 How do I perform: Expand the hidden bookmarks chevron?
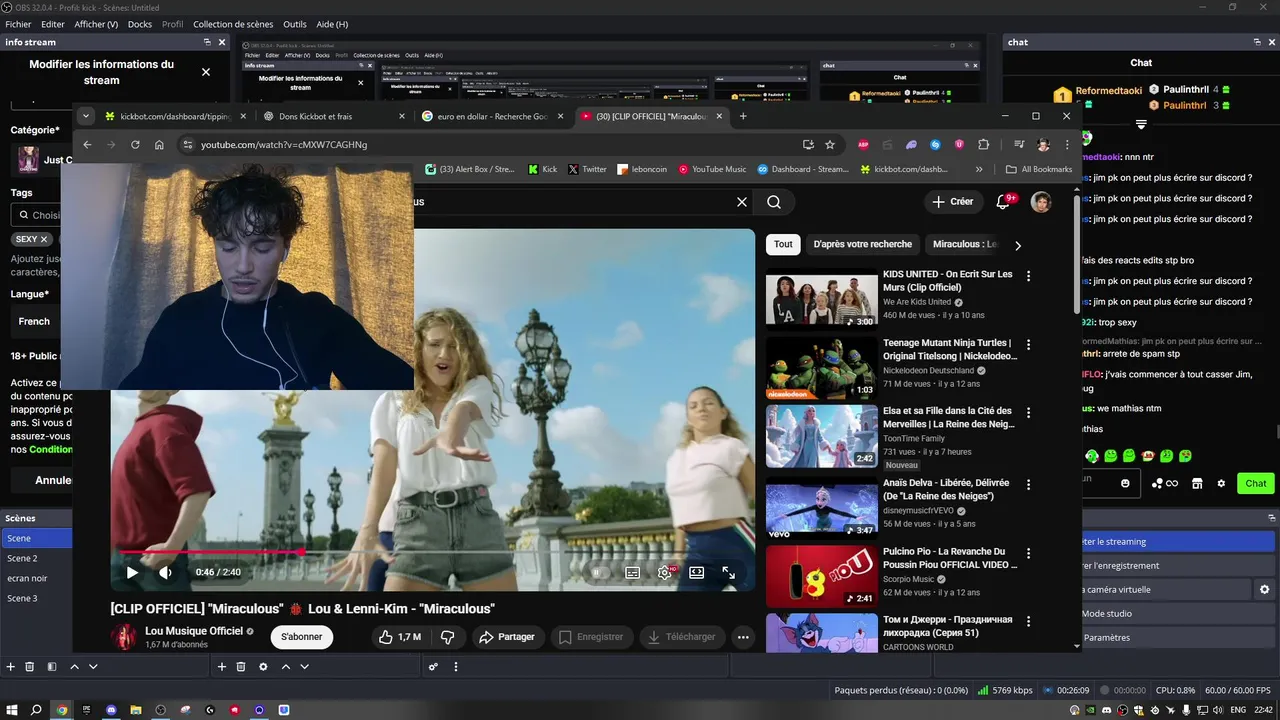tap(979, 170)
